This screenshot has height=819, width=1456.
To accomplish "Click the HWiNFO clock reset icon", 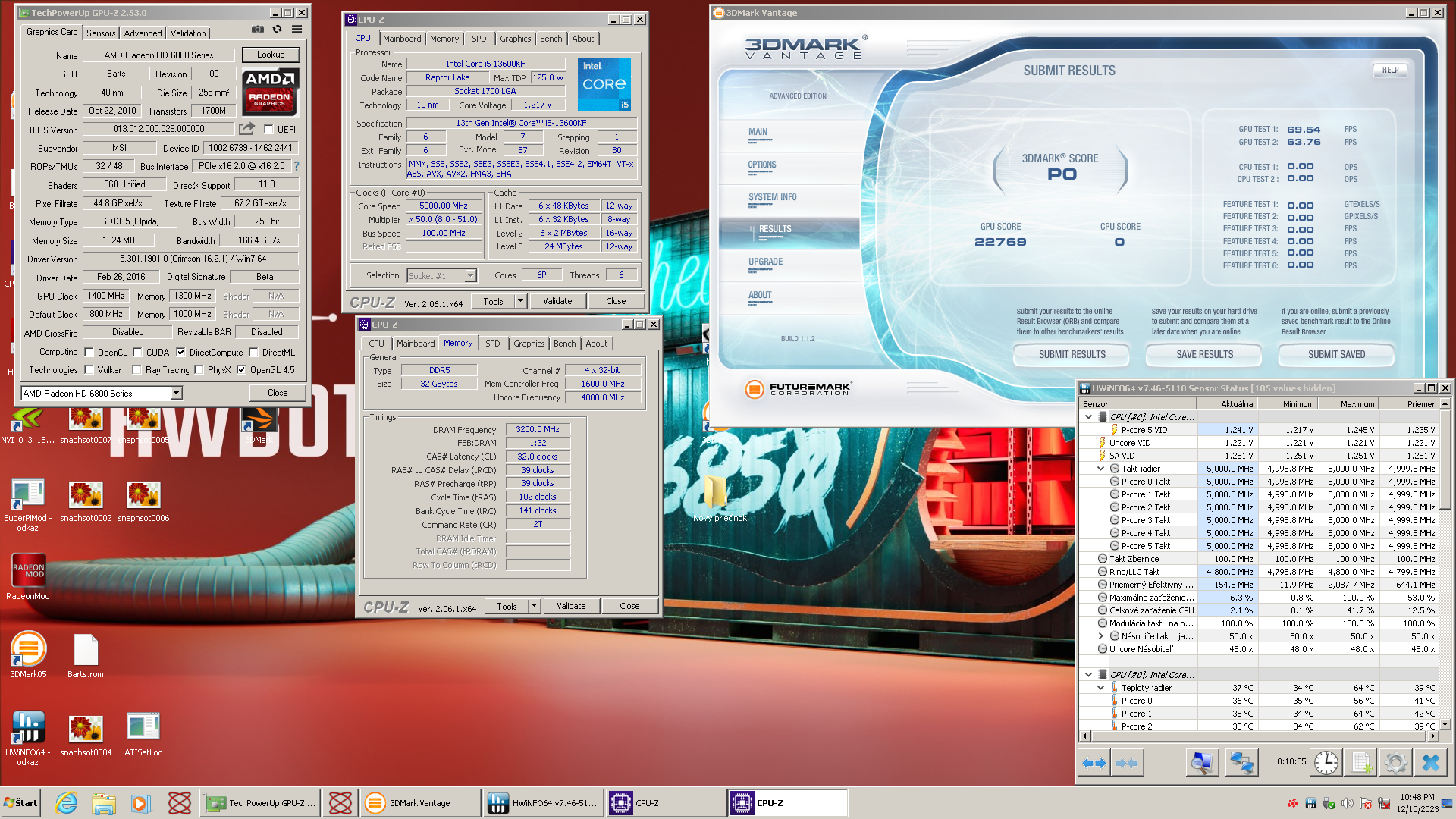I will pyautogui.click(x=1326, y=763).
